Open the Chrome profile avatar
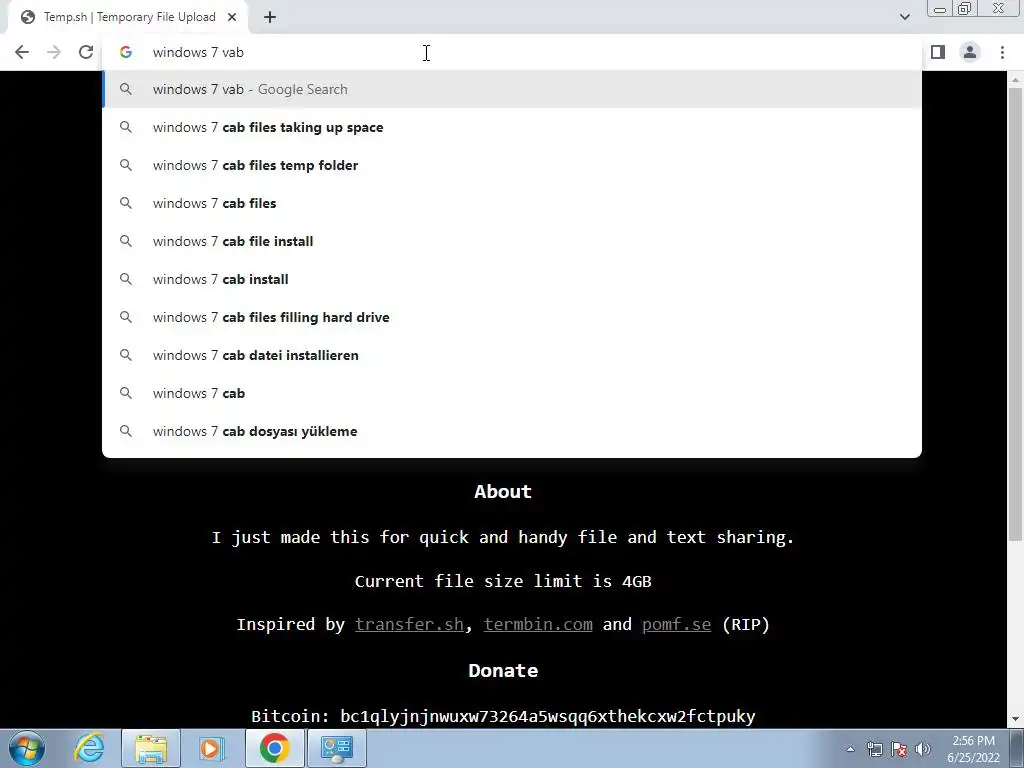Viewport: 1024px width, 768px height. [x=970, y=52]
